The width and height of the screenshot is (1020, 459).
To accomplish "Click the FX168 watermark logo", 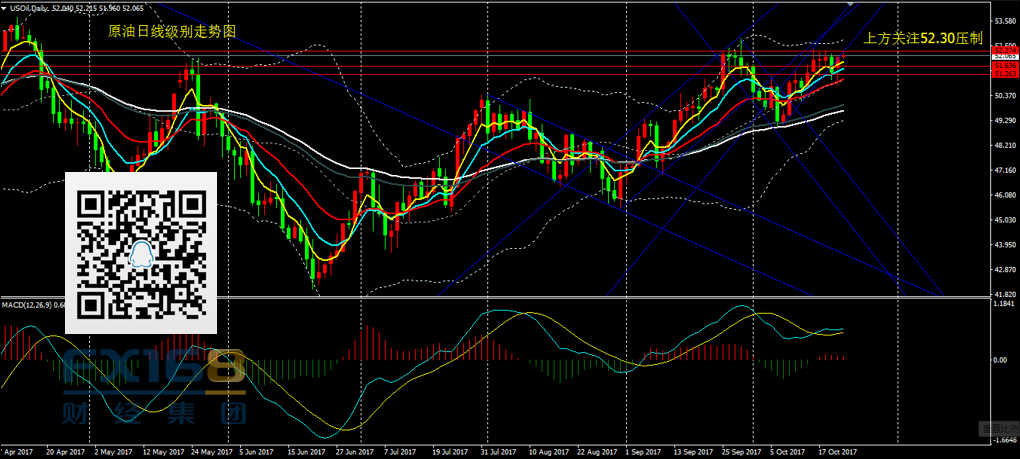I will 155,370.
